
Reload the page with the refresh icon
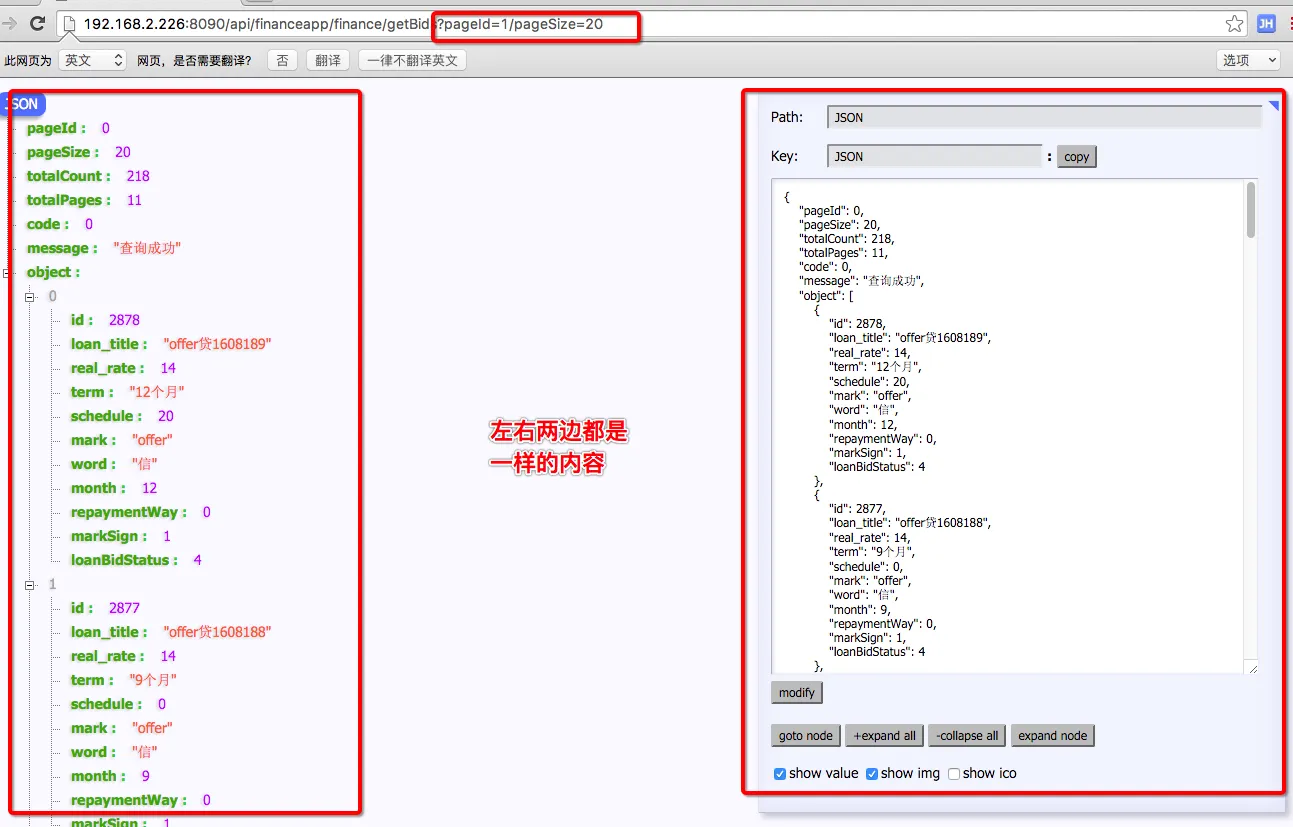(37, 24)
